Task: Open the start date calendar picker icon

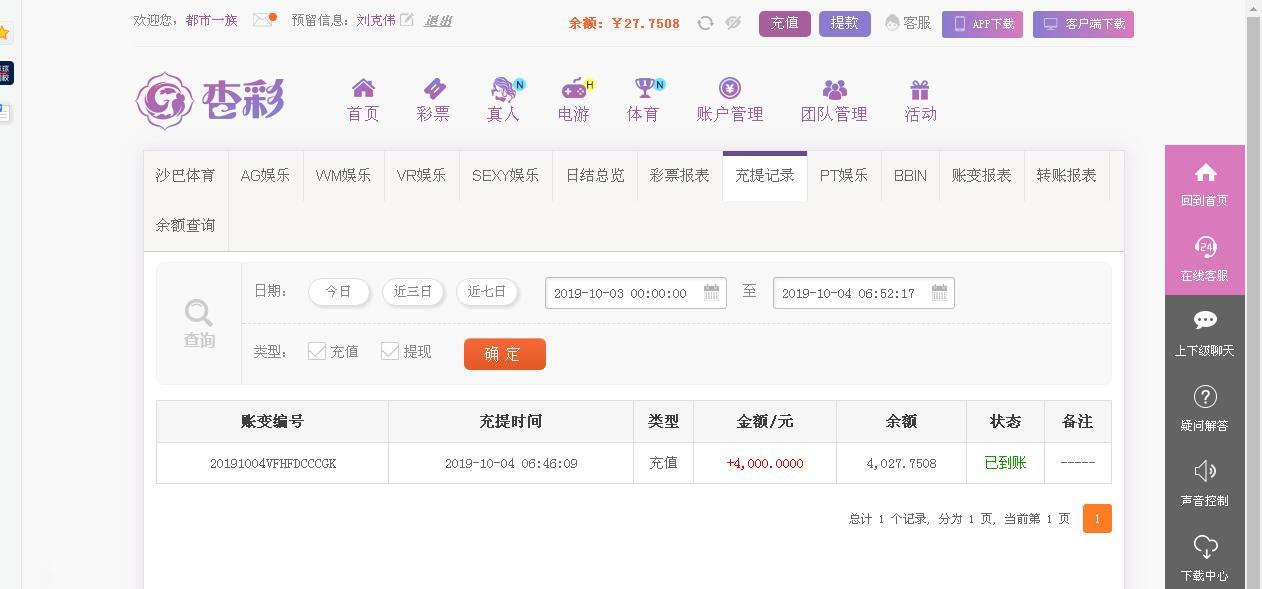Action: click(x=711, y=292)
